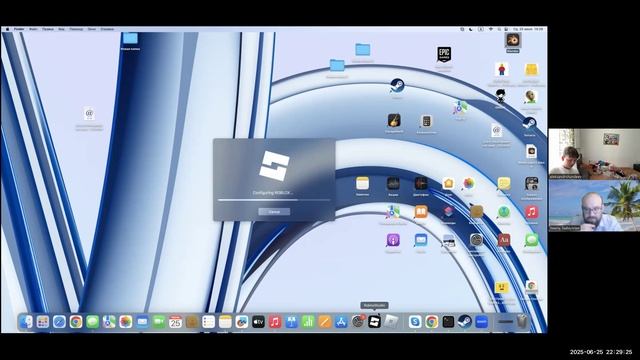
Task: Select the Calculator icon on the desktop
Action: click(426, 121)
